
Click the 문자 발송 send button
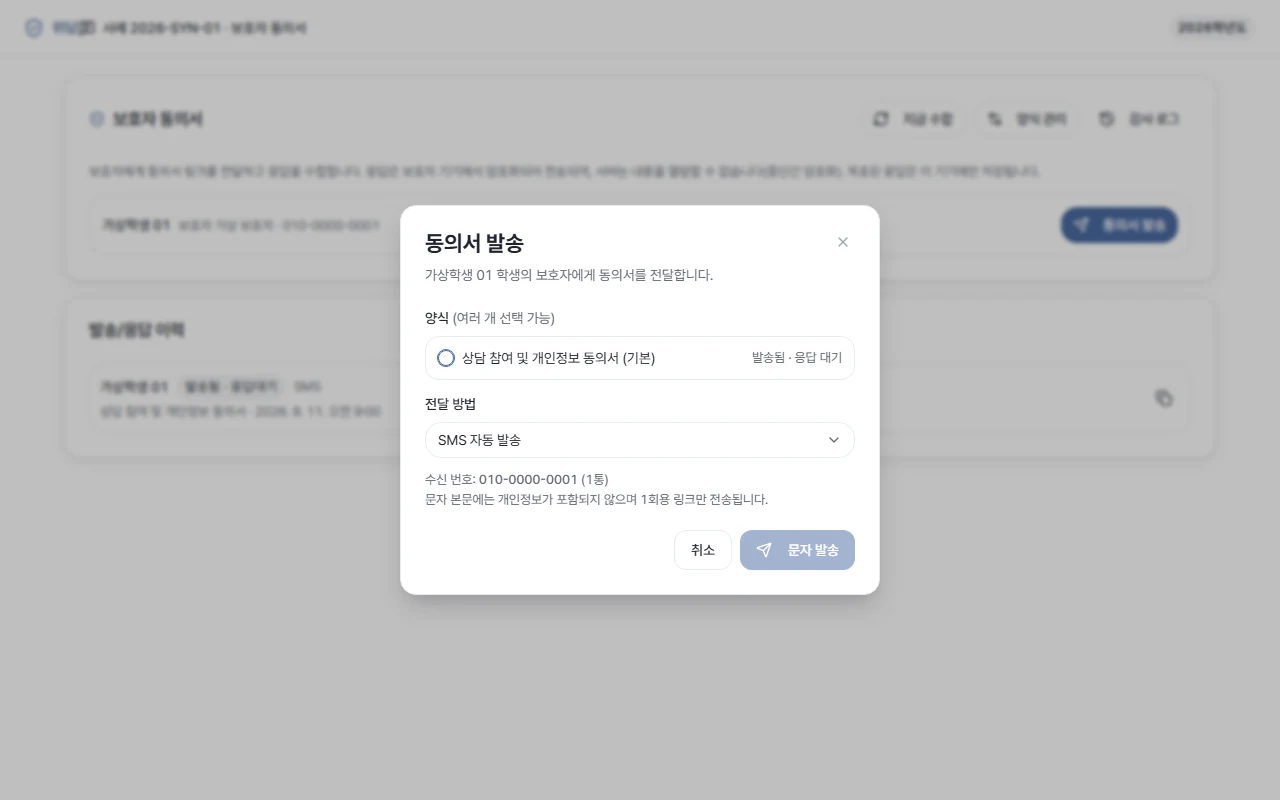point(797,550)
